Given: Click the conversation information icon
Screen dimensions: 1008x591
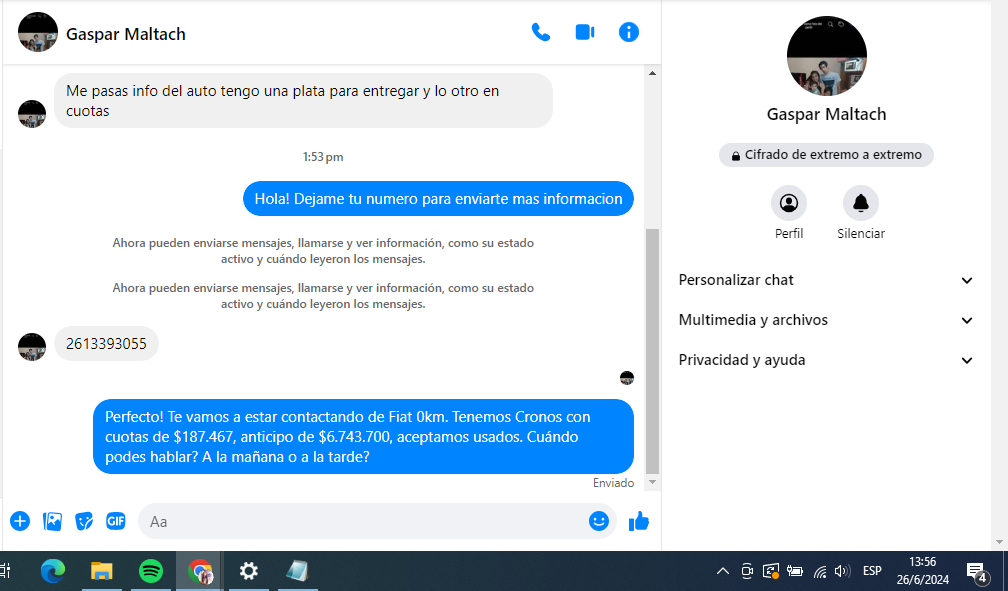Looking at the screenshot, I should tap(629, 32).
